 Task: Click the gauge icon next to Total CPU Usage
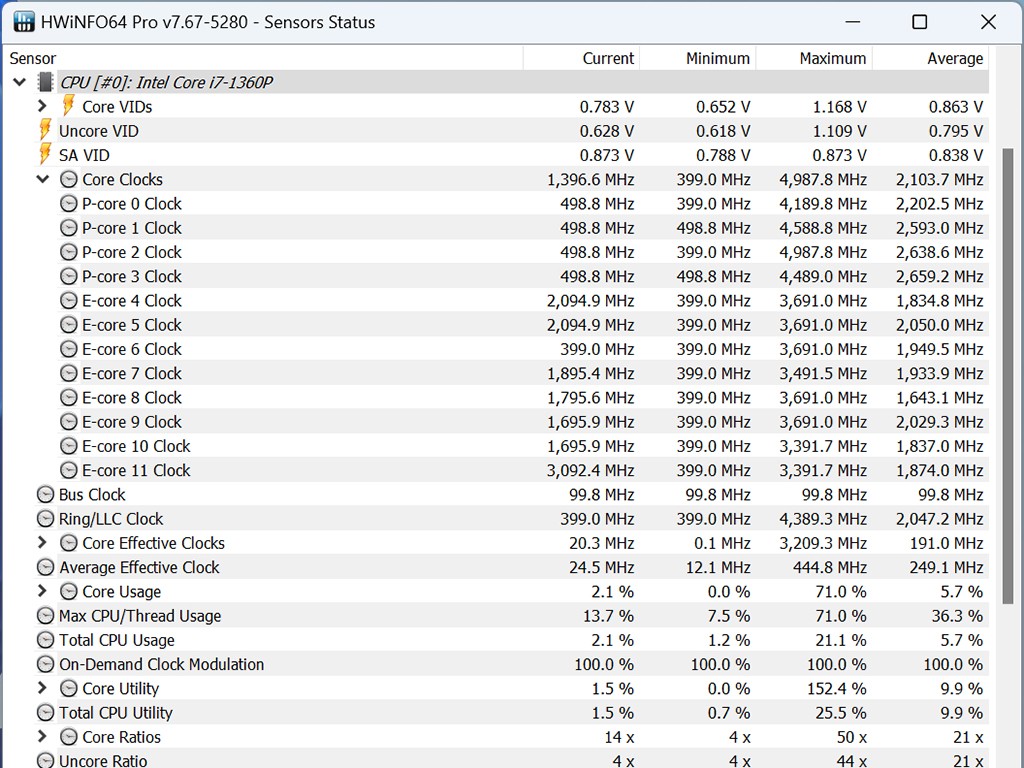[45, 640]
